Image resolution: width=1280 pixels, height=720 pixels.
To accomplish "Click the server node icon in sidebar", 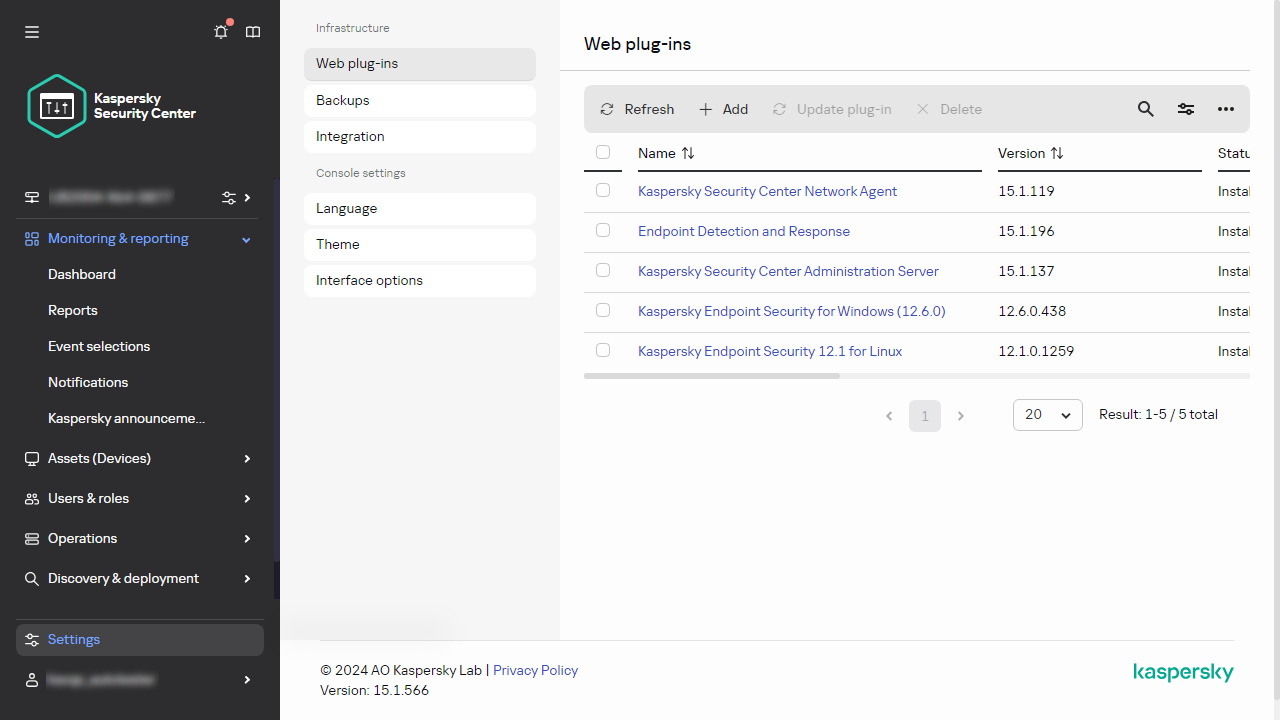I will tap(32, 198).
